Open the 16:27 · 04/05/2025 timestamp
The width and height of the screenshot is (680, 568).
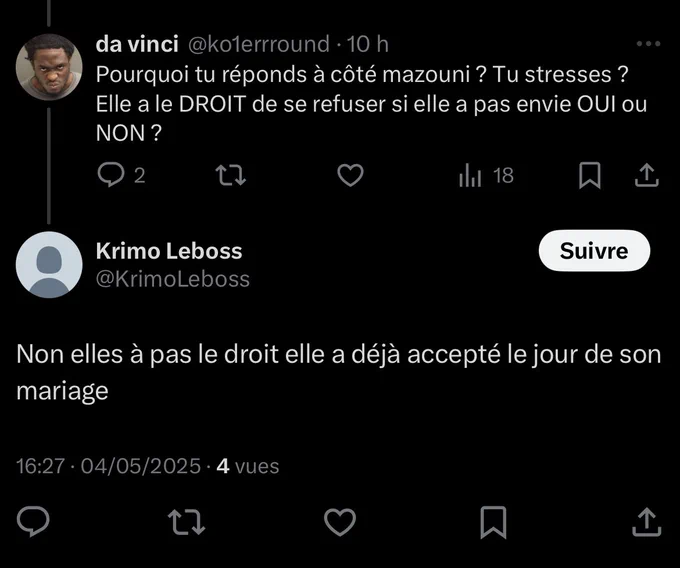(108, 466)
